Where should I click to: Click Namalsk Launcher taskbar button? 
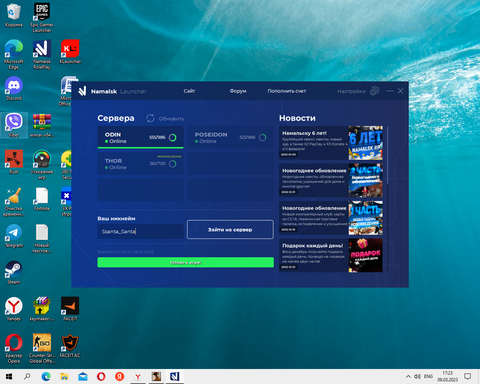point(175,377)
